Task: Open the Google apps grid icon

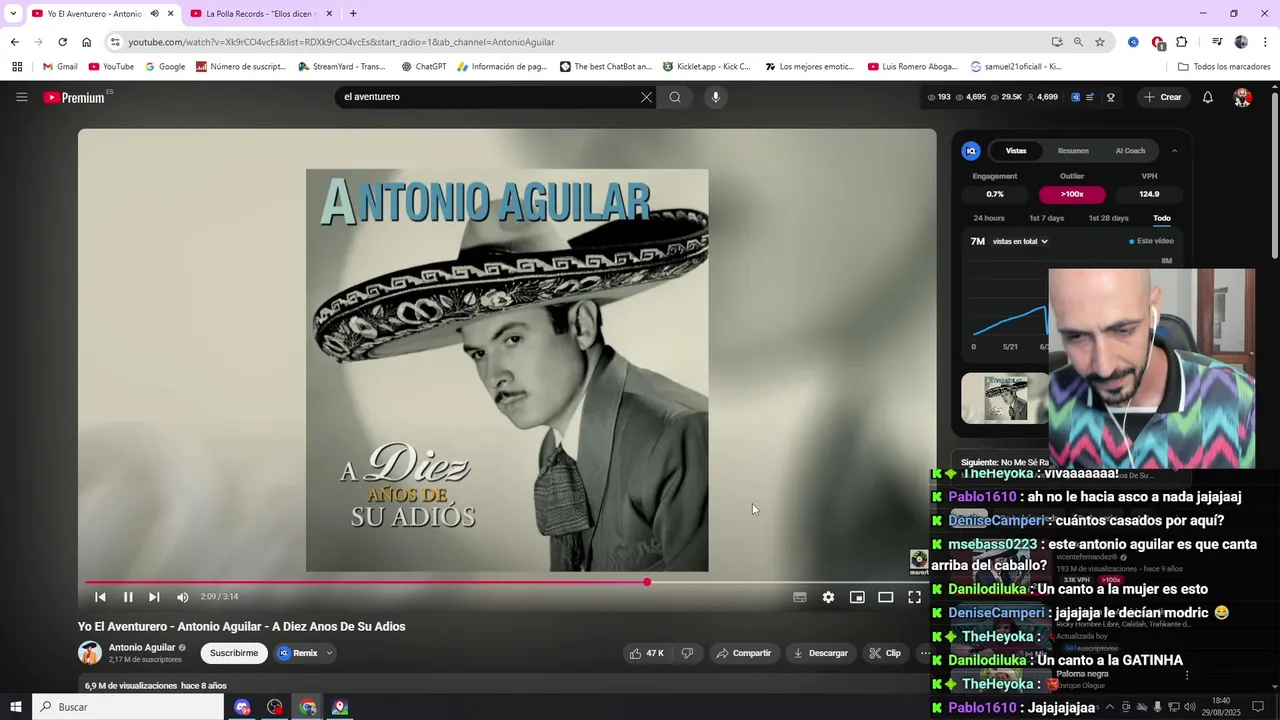Action: tap(17, 67)
